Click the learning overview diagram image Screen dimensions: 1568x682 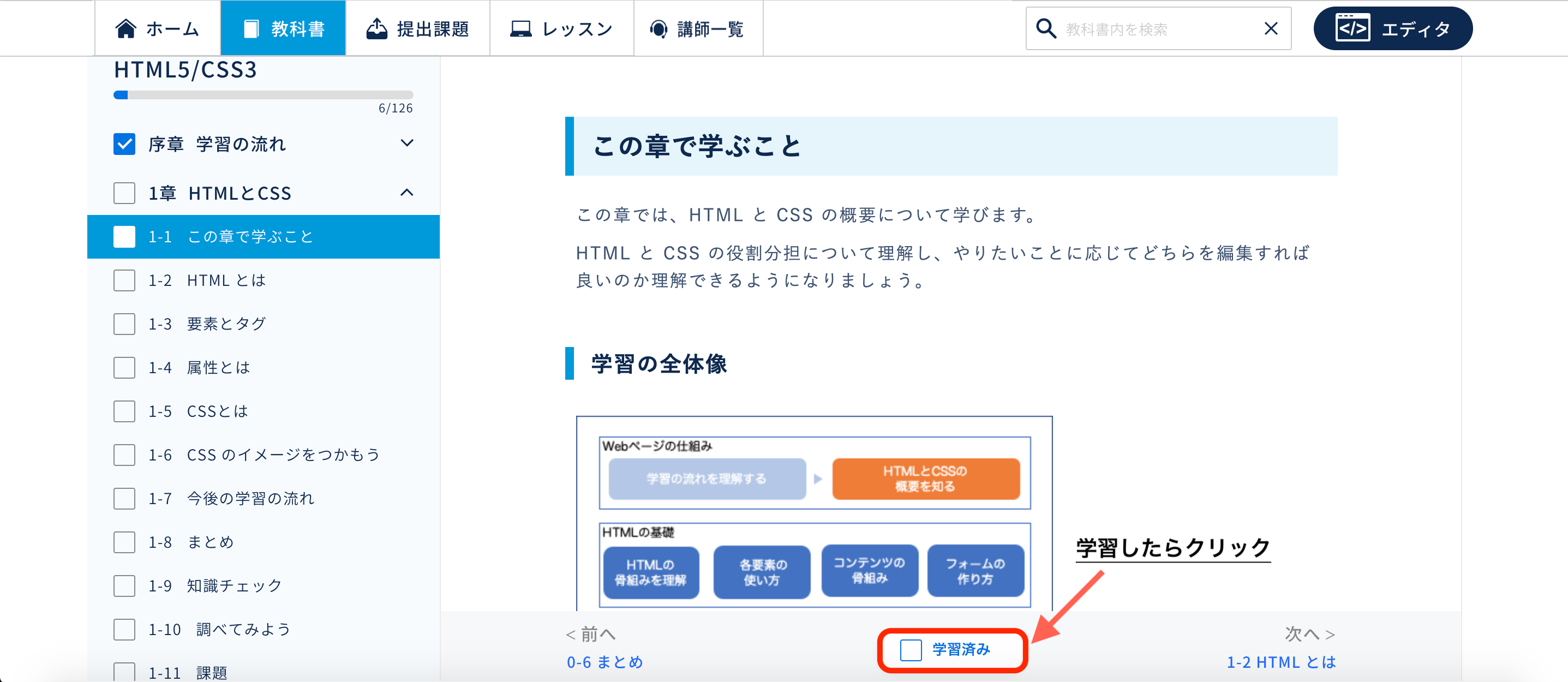(x=815, y=514)
